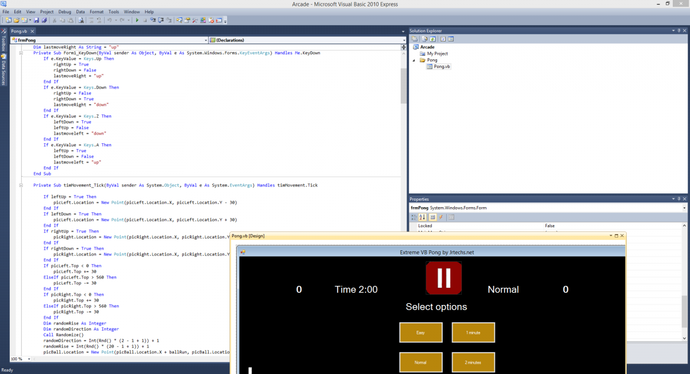Click the Redo toolbar icon
690x374 pixels.
click(122, 20)
